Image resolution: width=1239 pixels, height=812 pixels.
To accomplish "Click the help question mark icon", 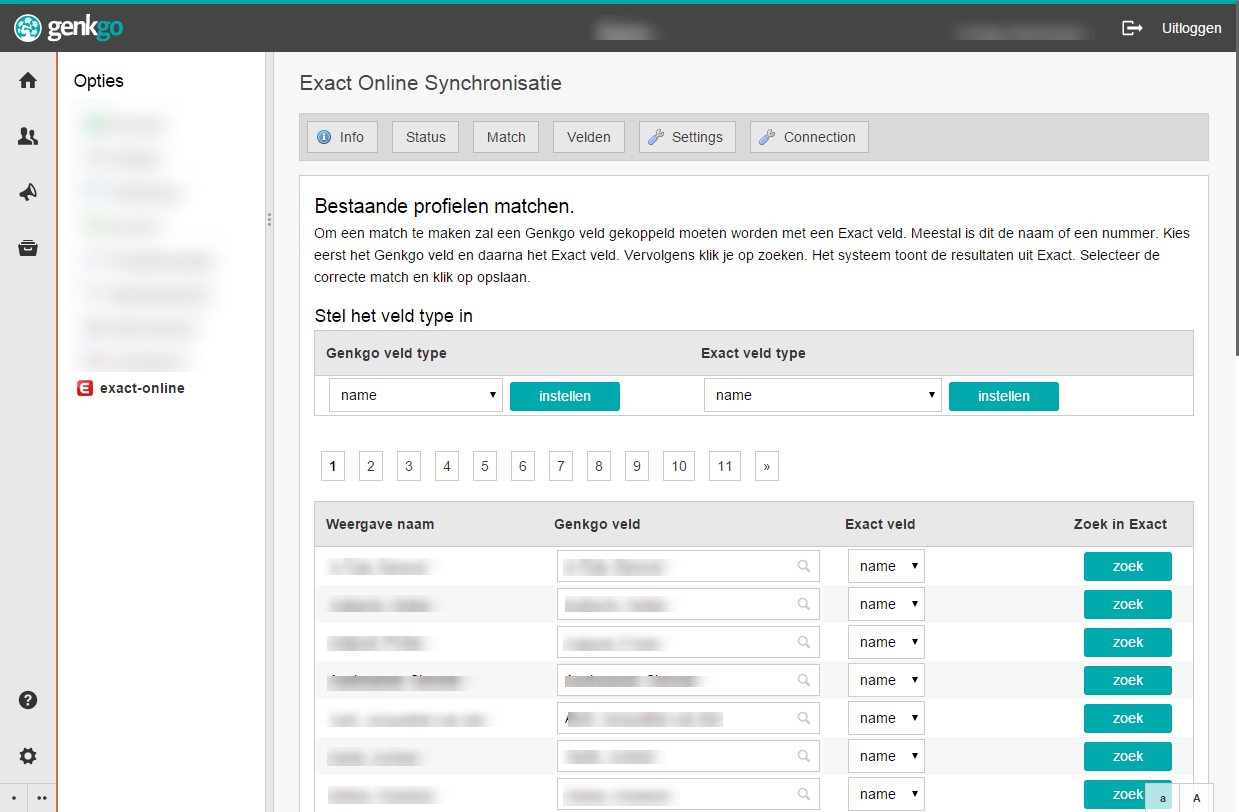I will pos(28,700).
